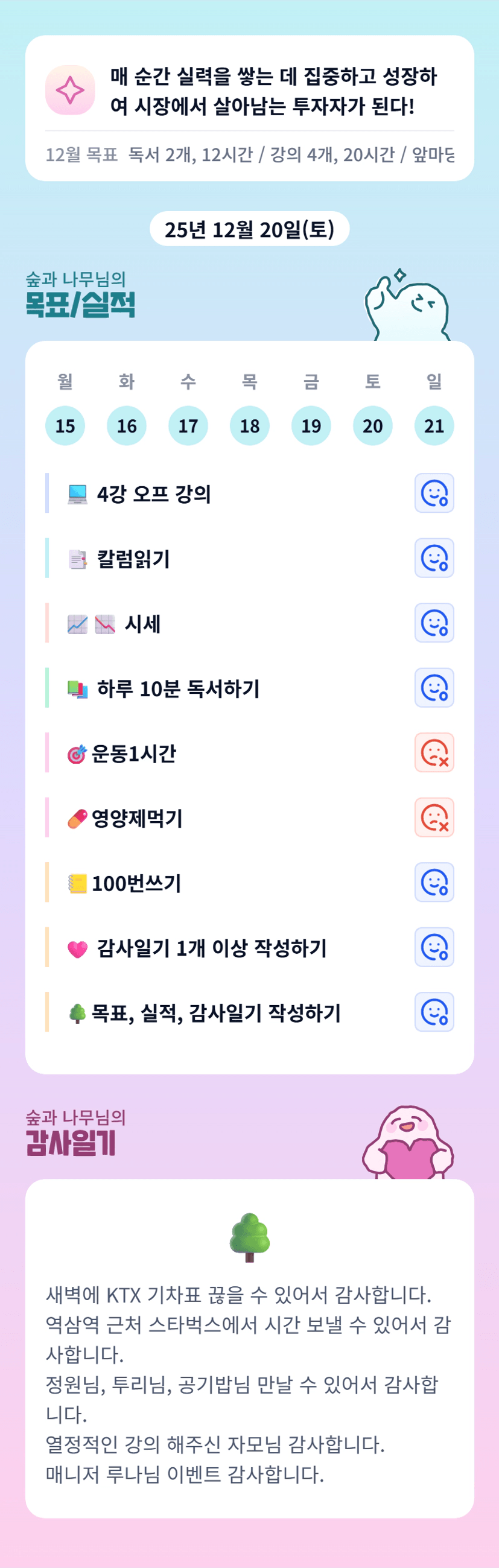The width and height of the screenshot is (499, 1568).
Task: Toggle the status face for 4강 오프 강의
Action: tap(434, 493)
